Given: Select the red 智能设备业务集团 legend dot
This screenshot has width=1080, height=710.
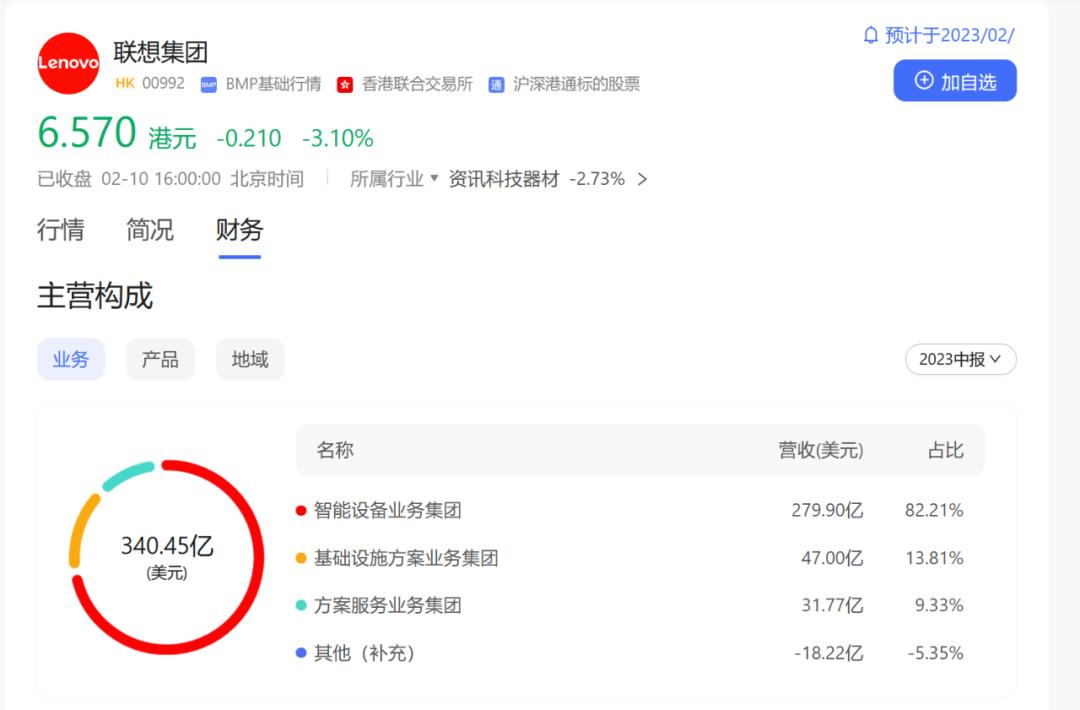Looking at the screenshot, I should click(302, 510).
